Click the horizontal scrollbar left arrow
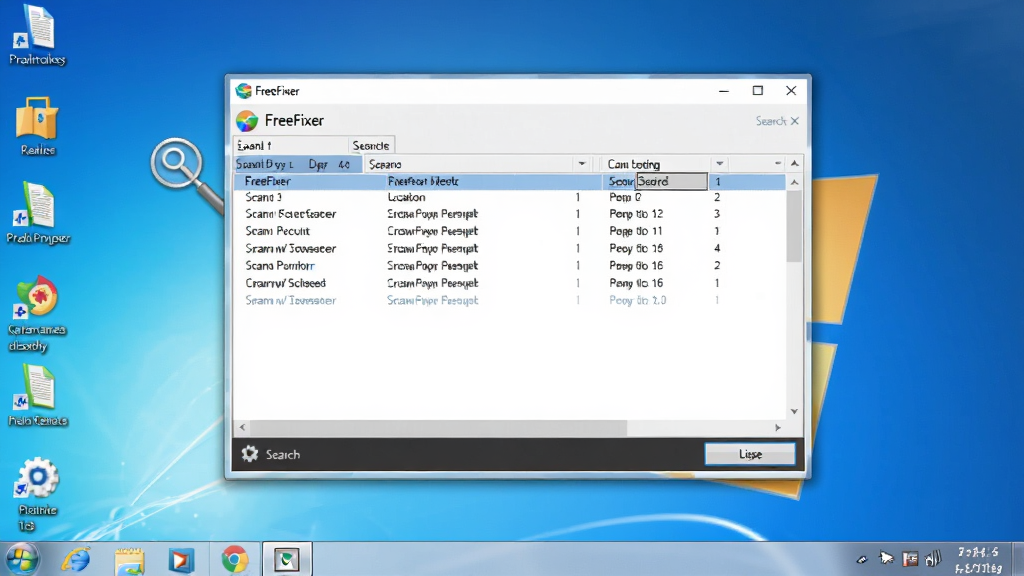This screenshot has height=576, width=1024. click(242, 428)
